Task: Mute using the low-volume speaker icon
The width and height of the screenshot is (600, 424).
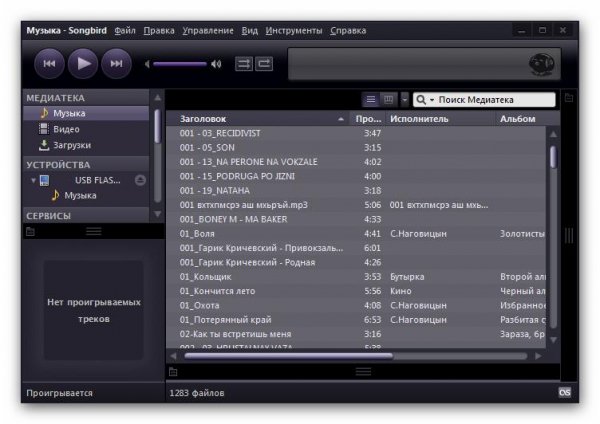Action: 147,64
